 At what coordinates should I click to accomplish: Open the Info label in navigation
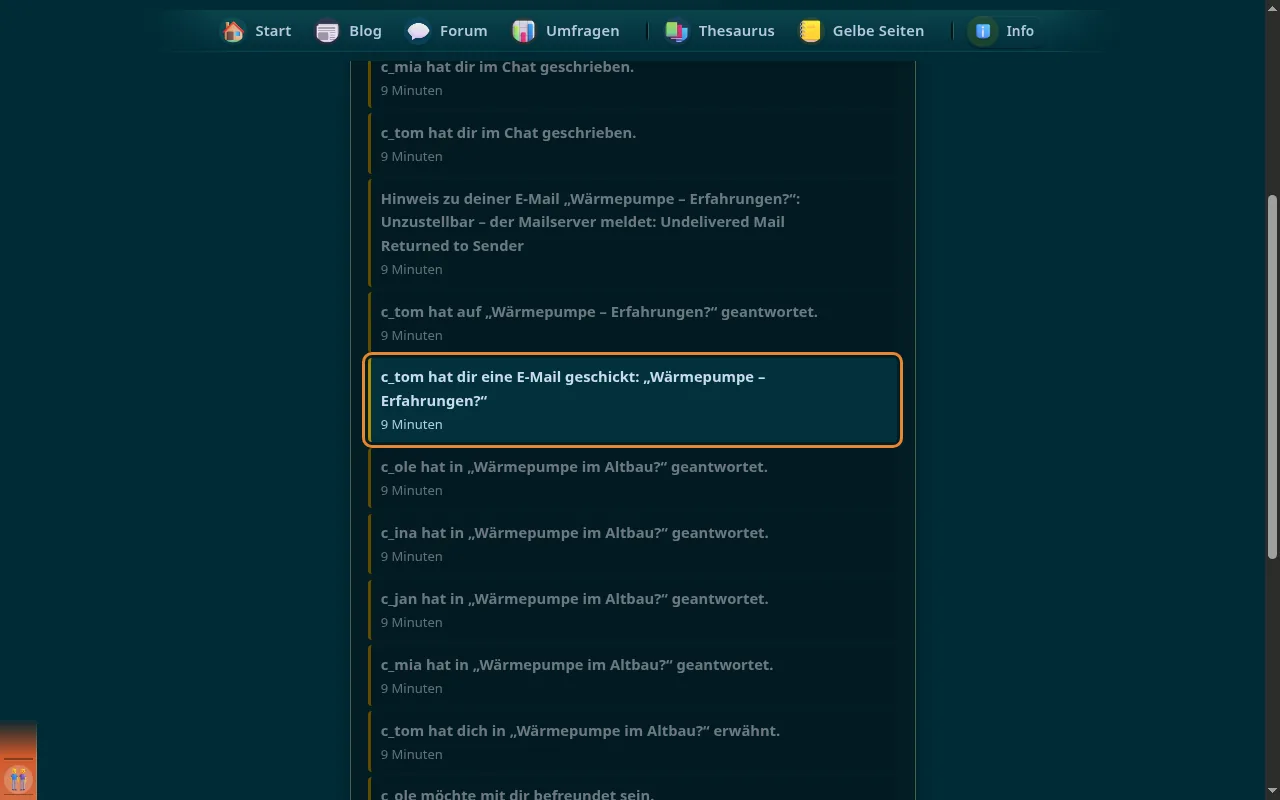1020,31
